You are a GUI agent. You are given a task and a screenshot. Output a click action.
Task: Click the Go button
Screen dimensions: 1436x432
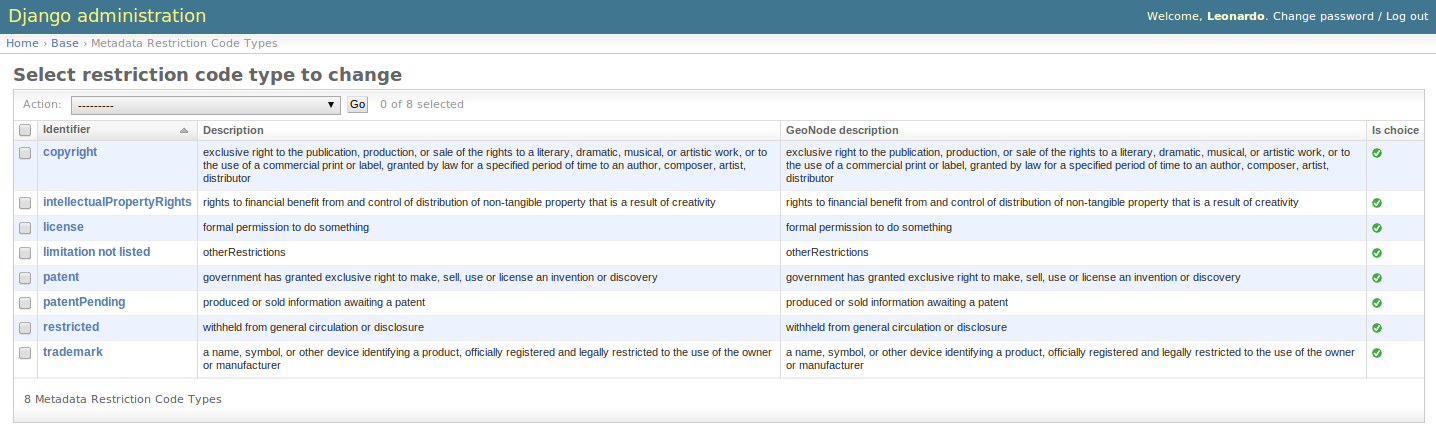(x=358, y=104)
